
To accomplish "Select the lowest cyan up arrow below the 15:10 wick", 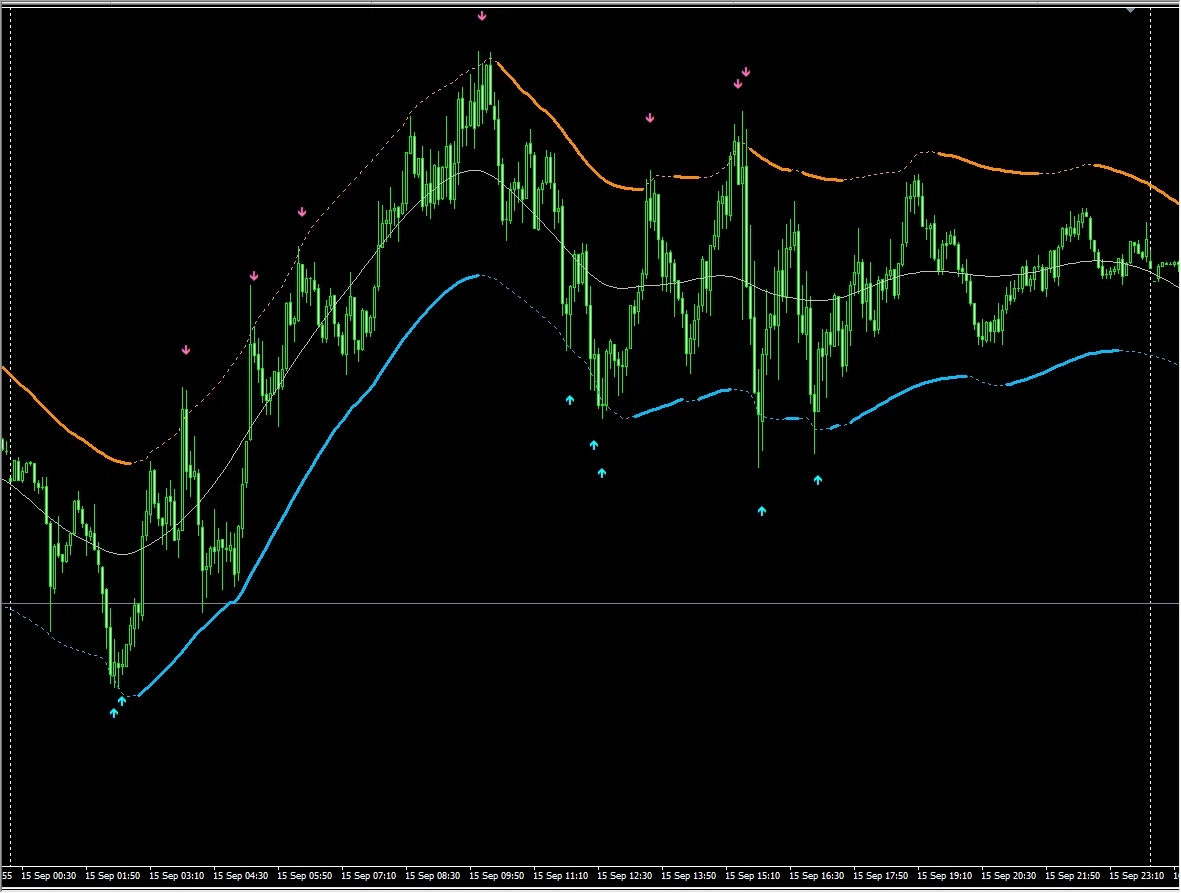I will (x=762, y=511).
